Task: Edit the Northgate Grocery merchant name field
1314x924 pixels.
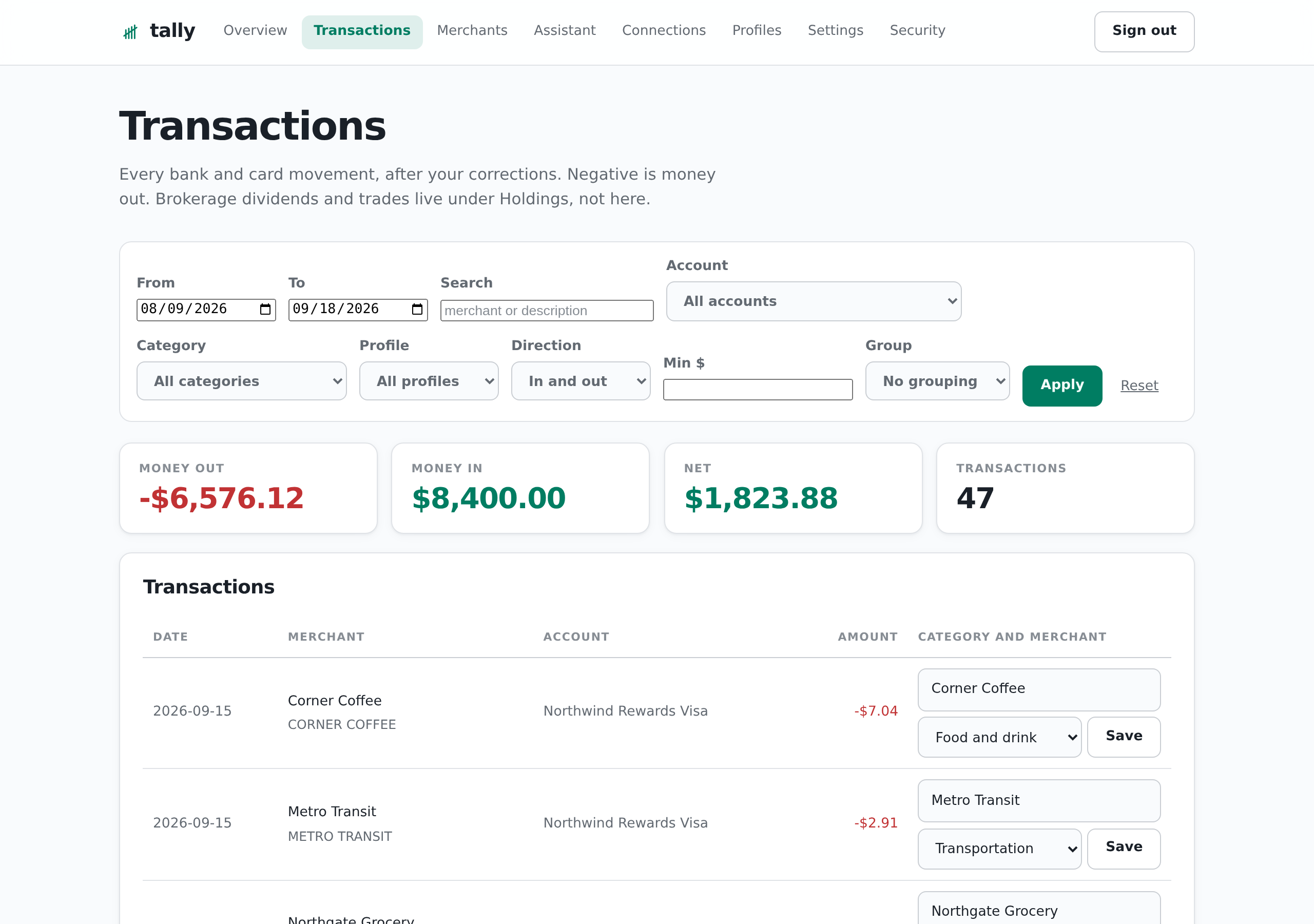Action: coord(1039,909)
